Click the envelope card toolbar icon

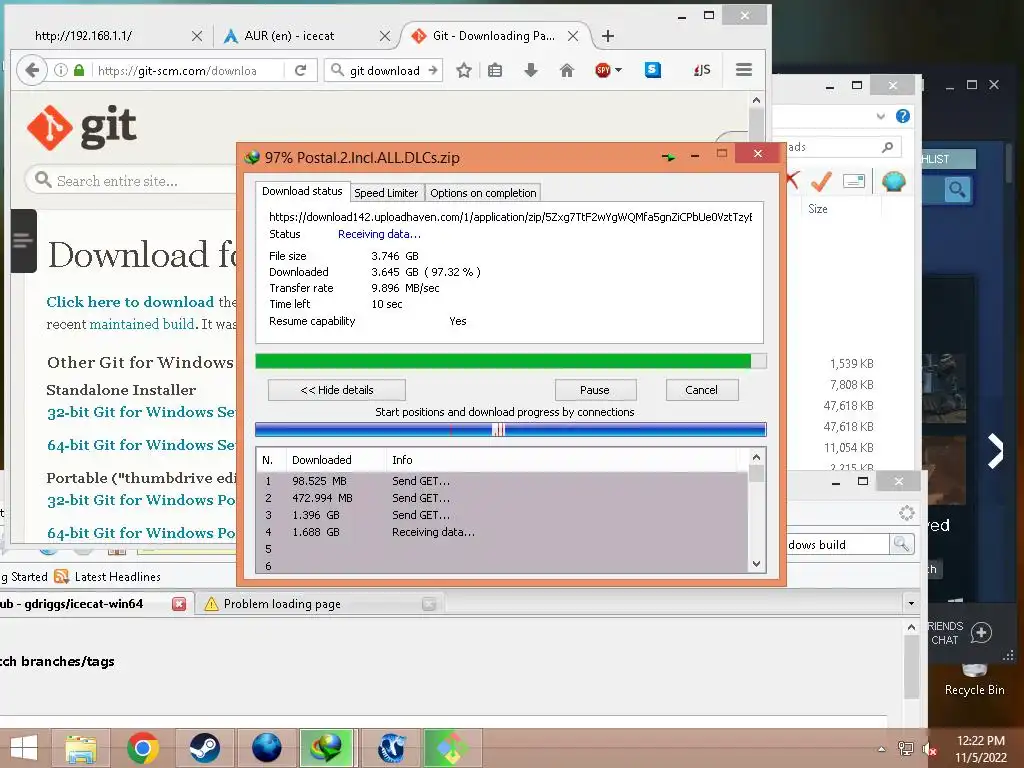(854, 181)
